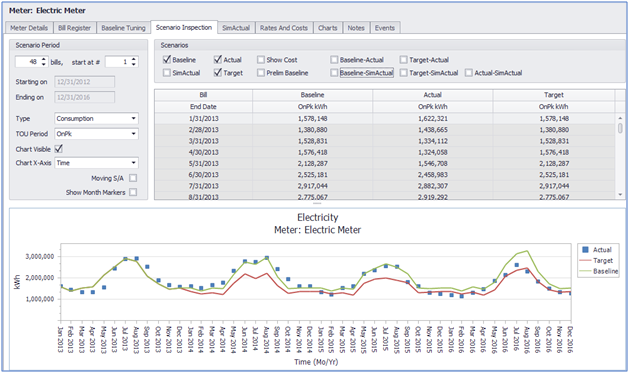Click the Bill column header
630x373 pixels.
pos(203,95)
